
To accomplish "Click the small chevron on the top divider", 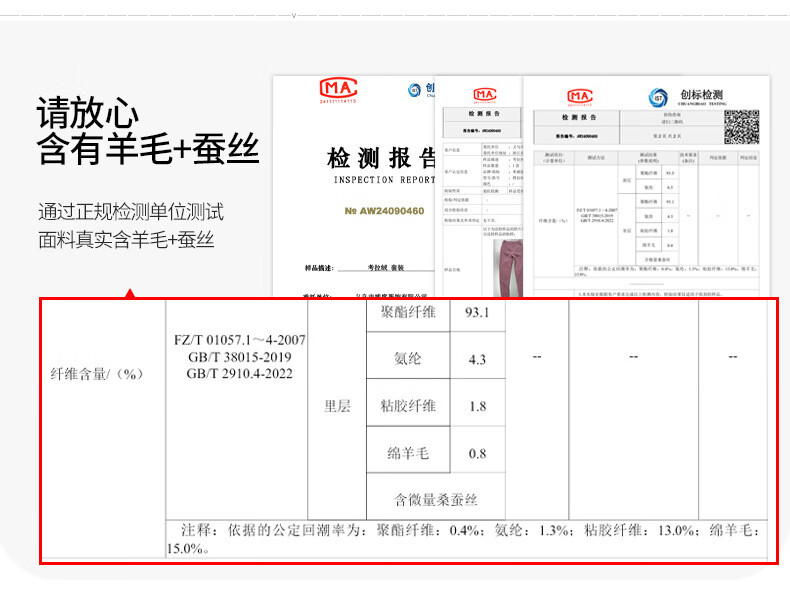I will (293, 16).
